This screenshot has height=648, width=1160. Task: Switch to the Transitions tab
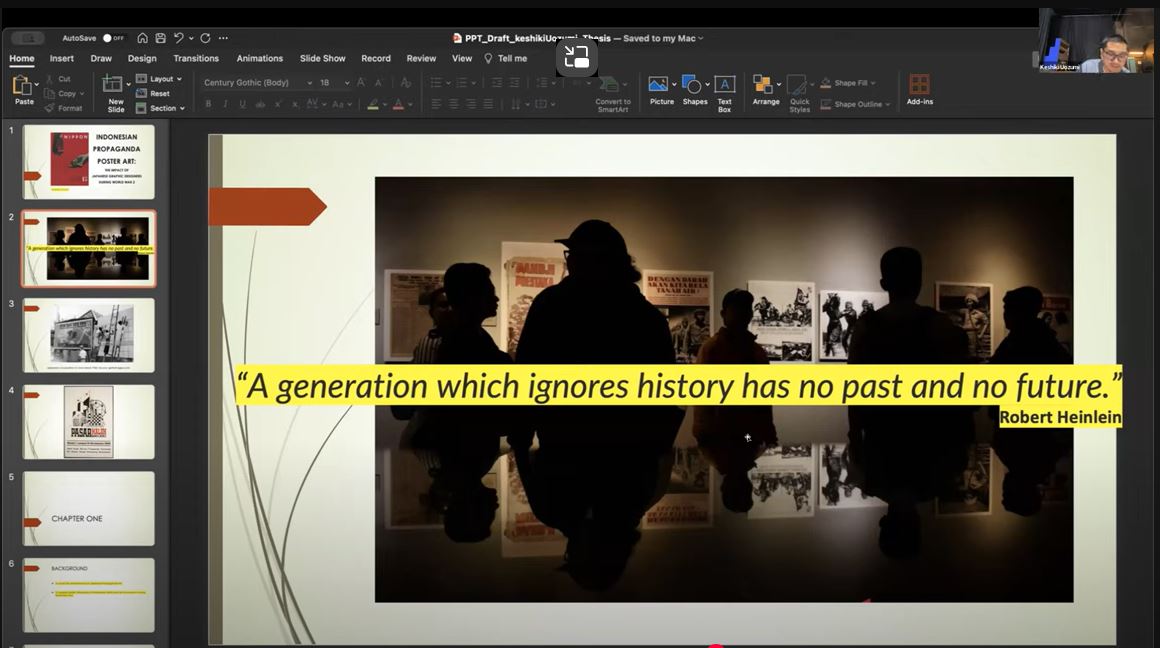pyautogui.click(x=196, y=59)
